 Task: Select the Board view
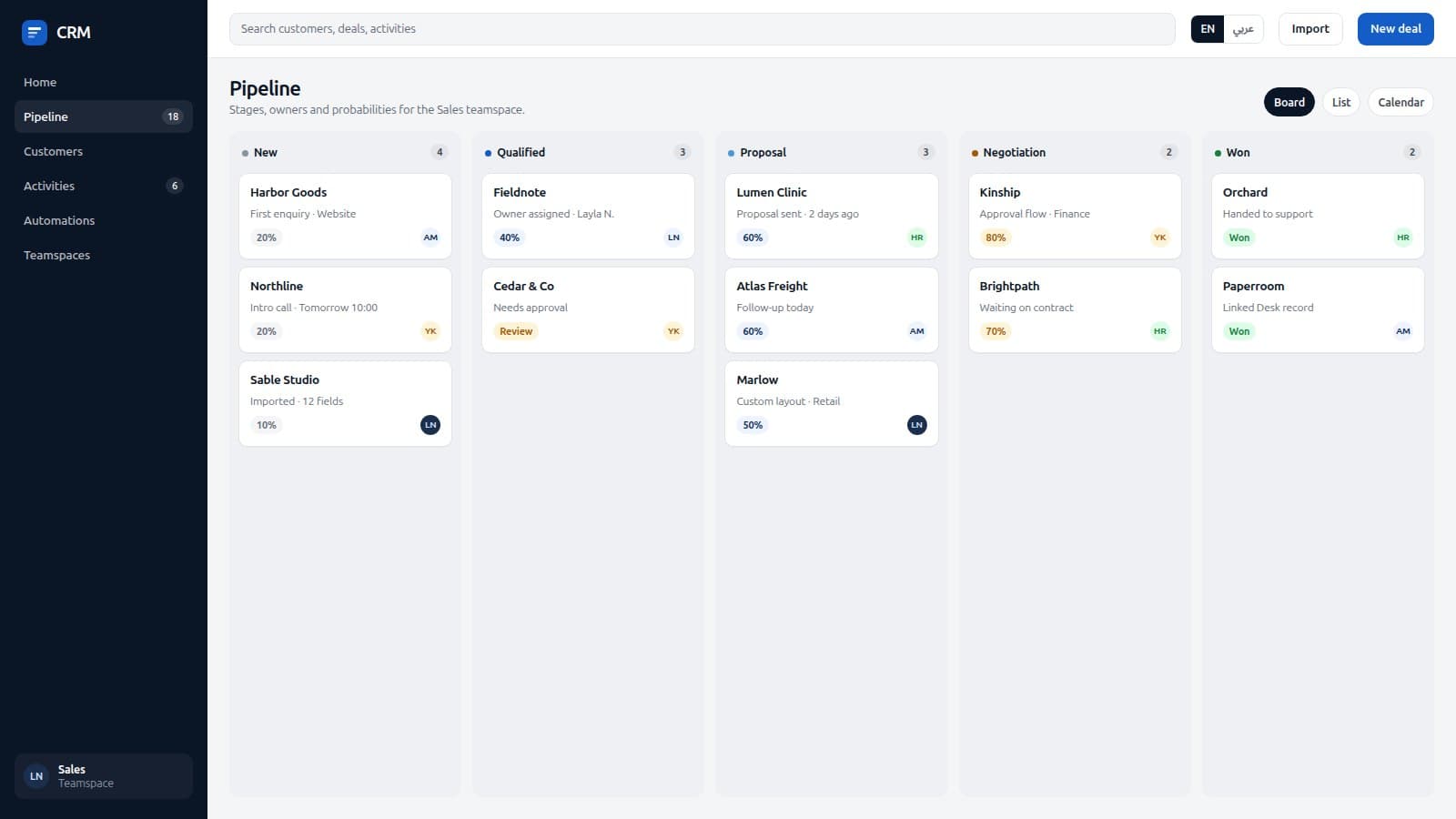point(1289,102)
